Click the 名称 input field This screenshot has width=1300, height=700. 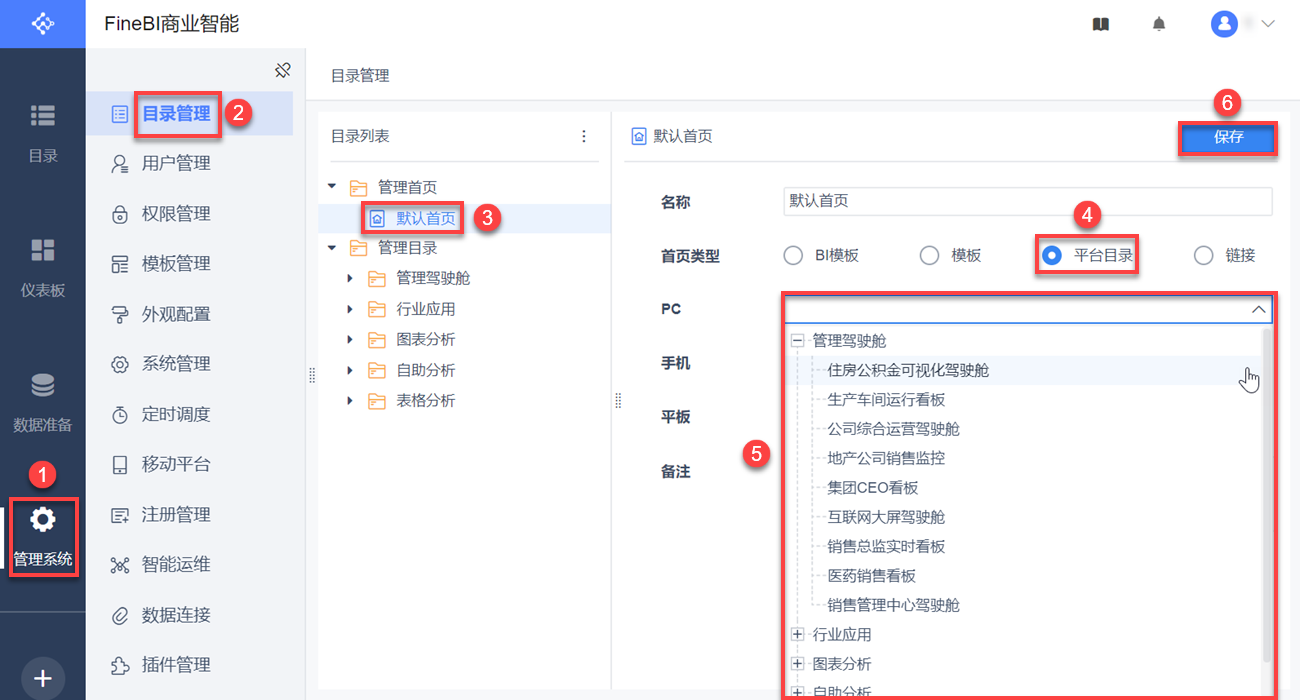(1028, 201)
